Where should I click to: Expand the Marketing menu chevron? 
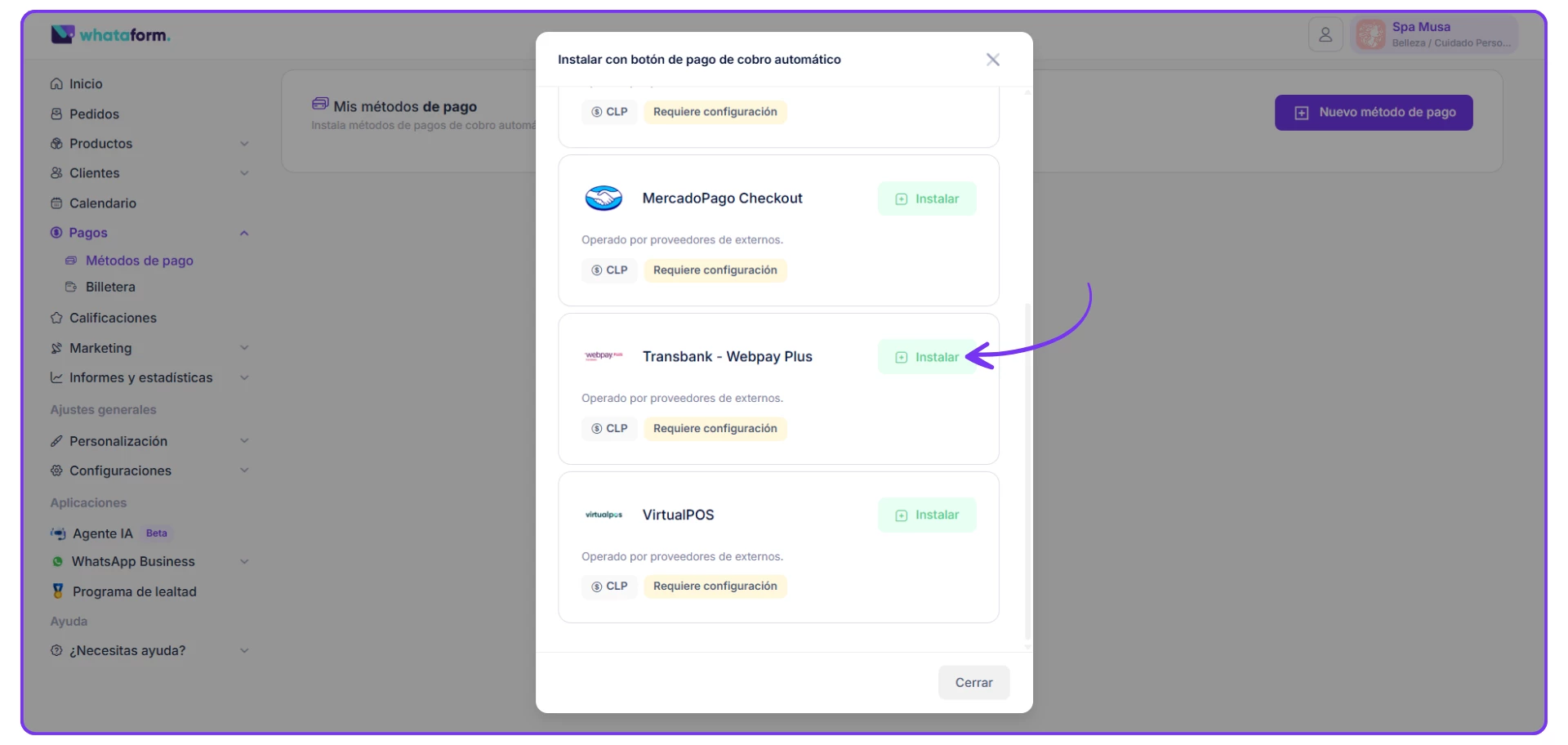click(x=244, y=348)
